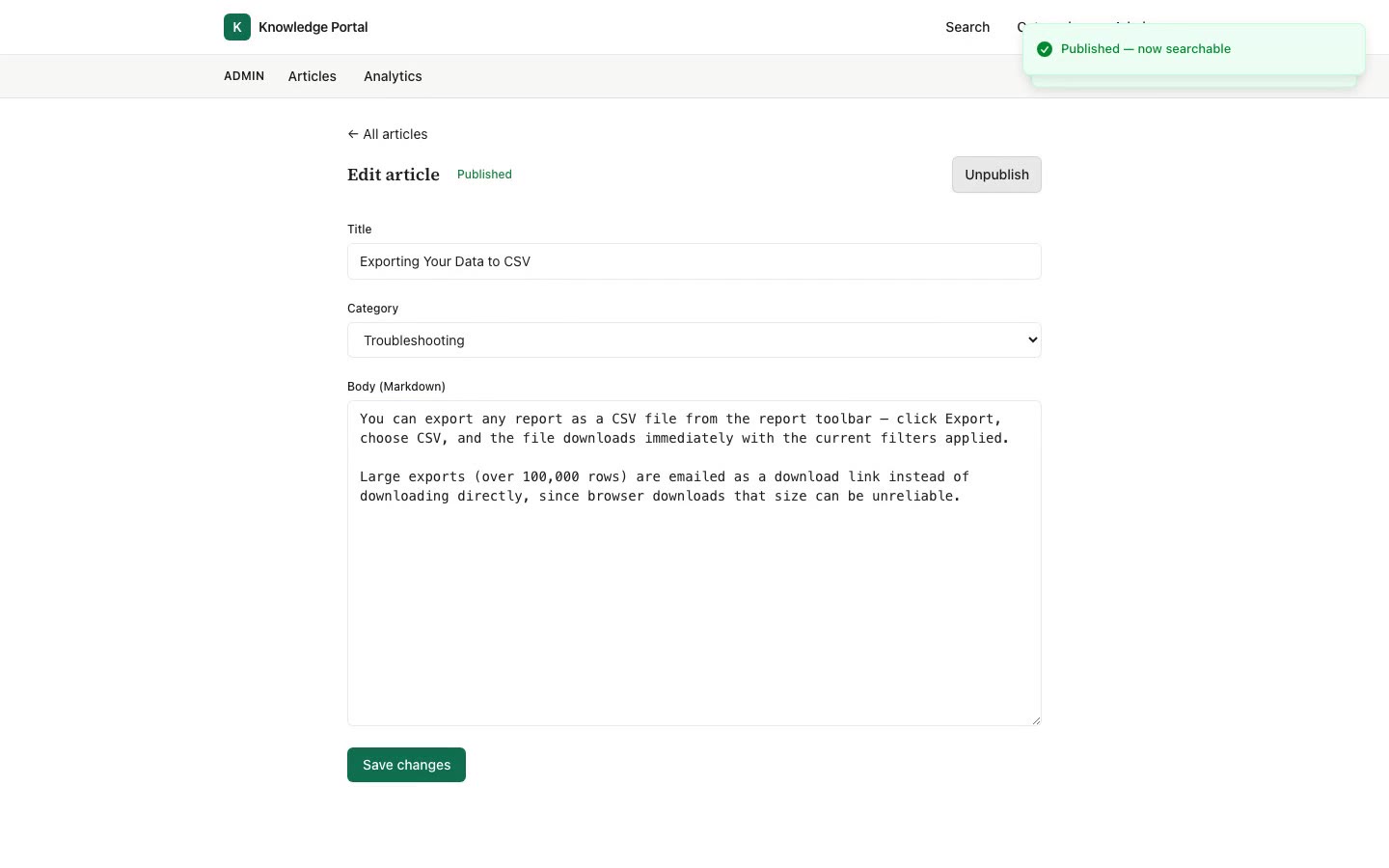Click the Published status badge
Viewport: 1389px width, 868px height.
pyautogui.click(x=484, y=175)
